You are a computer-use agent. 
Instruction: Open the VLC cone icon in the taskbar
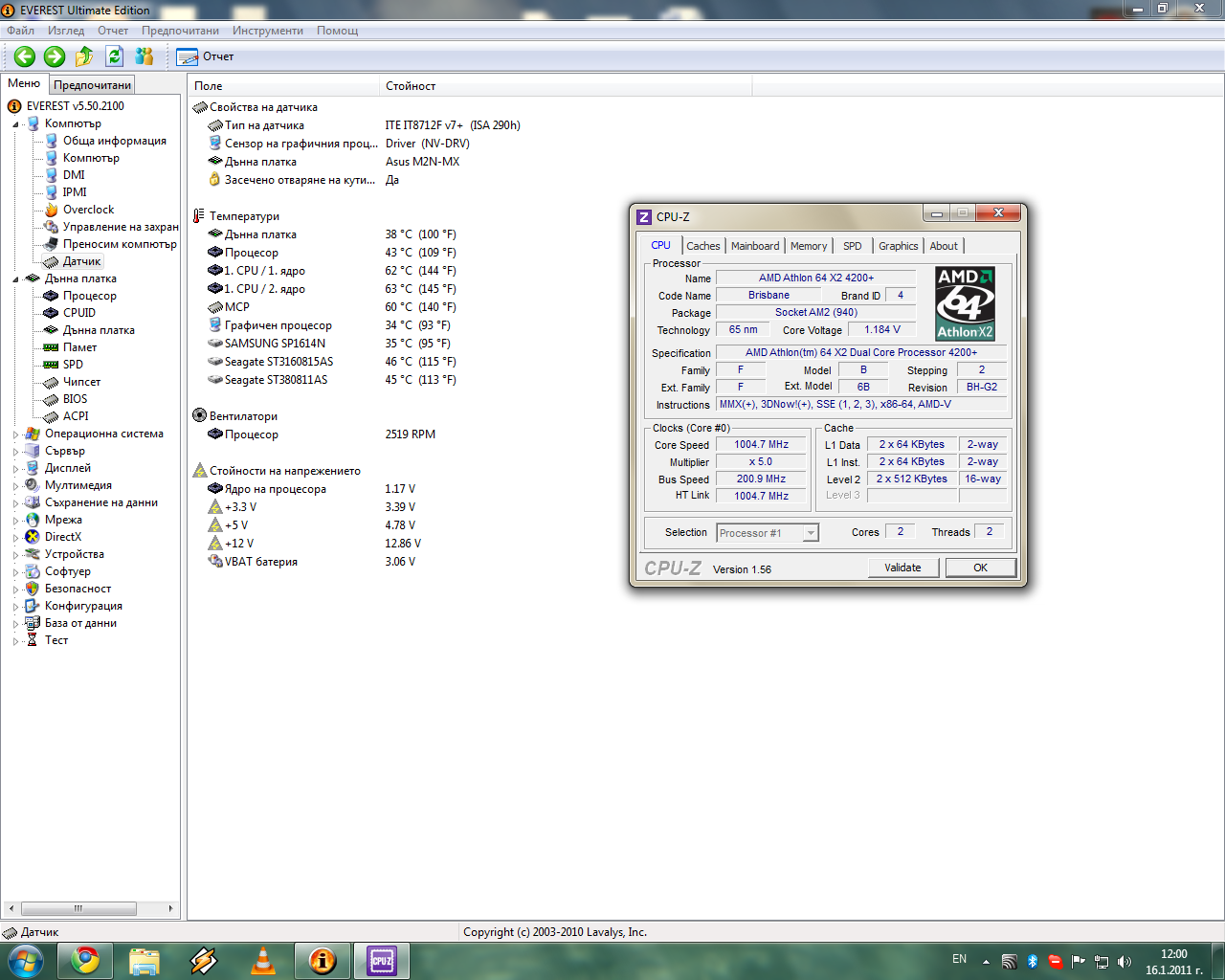point(262,960)
